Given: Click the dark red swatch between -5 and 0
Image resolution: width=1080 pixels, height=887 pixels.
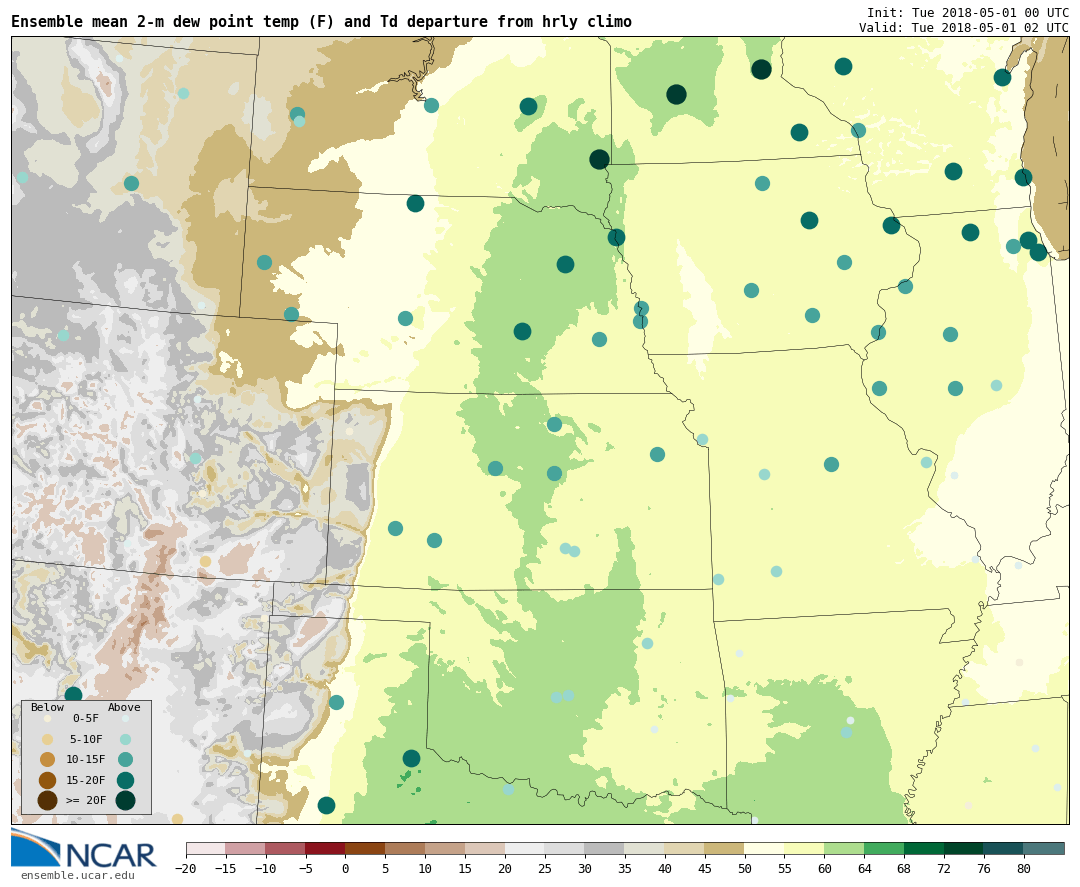Looking at the screenshot, I should [x=325, y=848].
